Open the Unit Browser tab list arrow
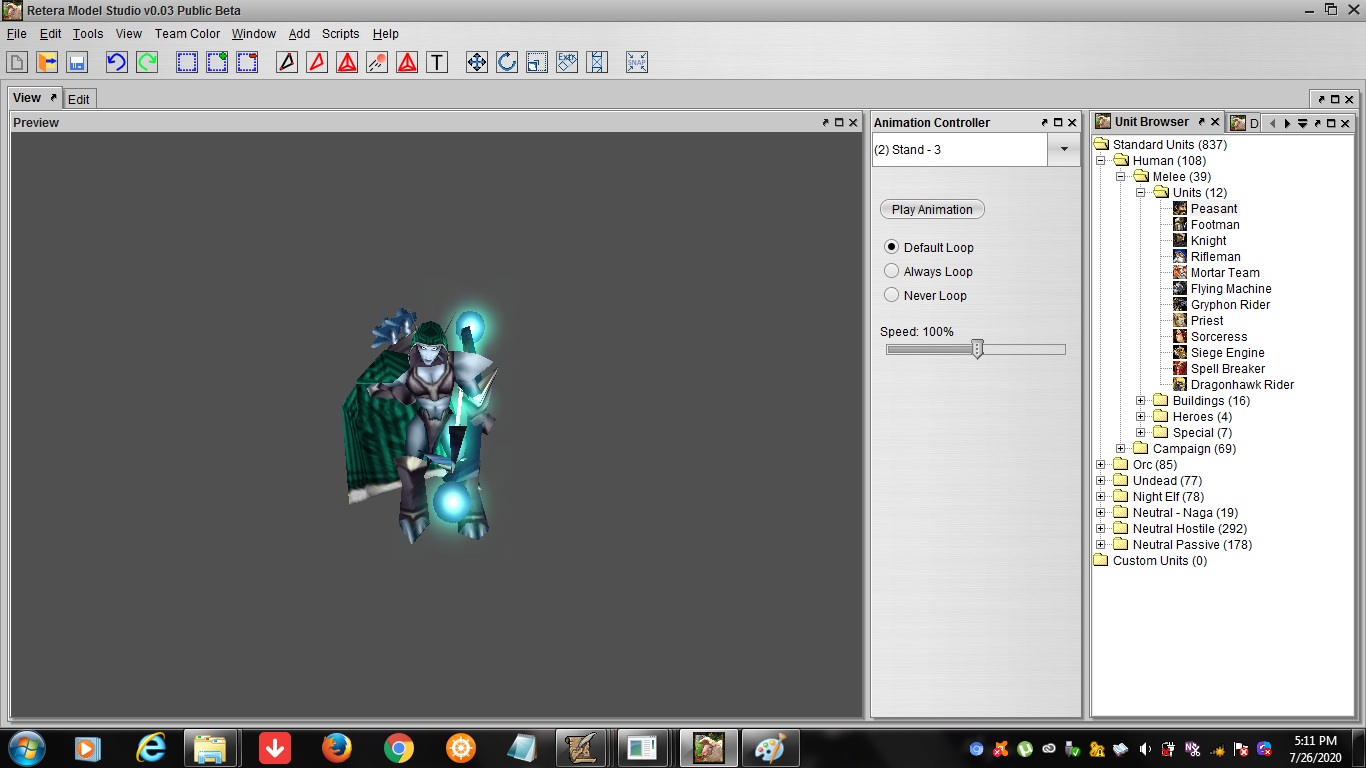The width and height of the screenshot is (1366, 768). pos(1302,123)
